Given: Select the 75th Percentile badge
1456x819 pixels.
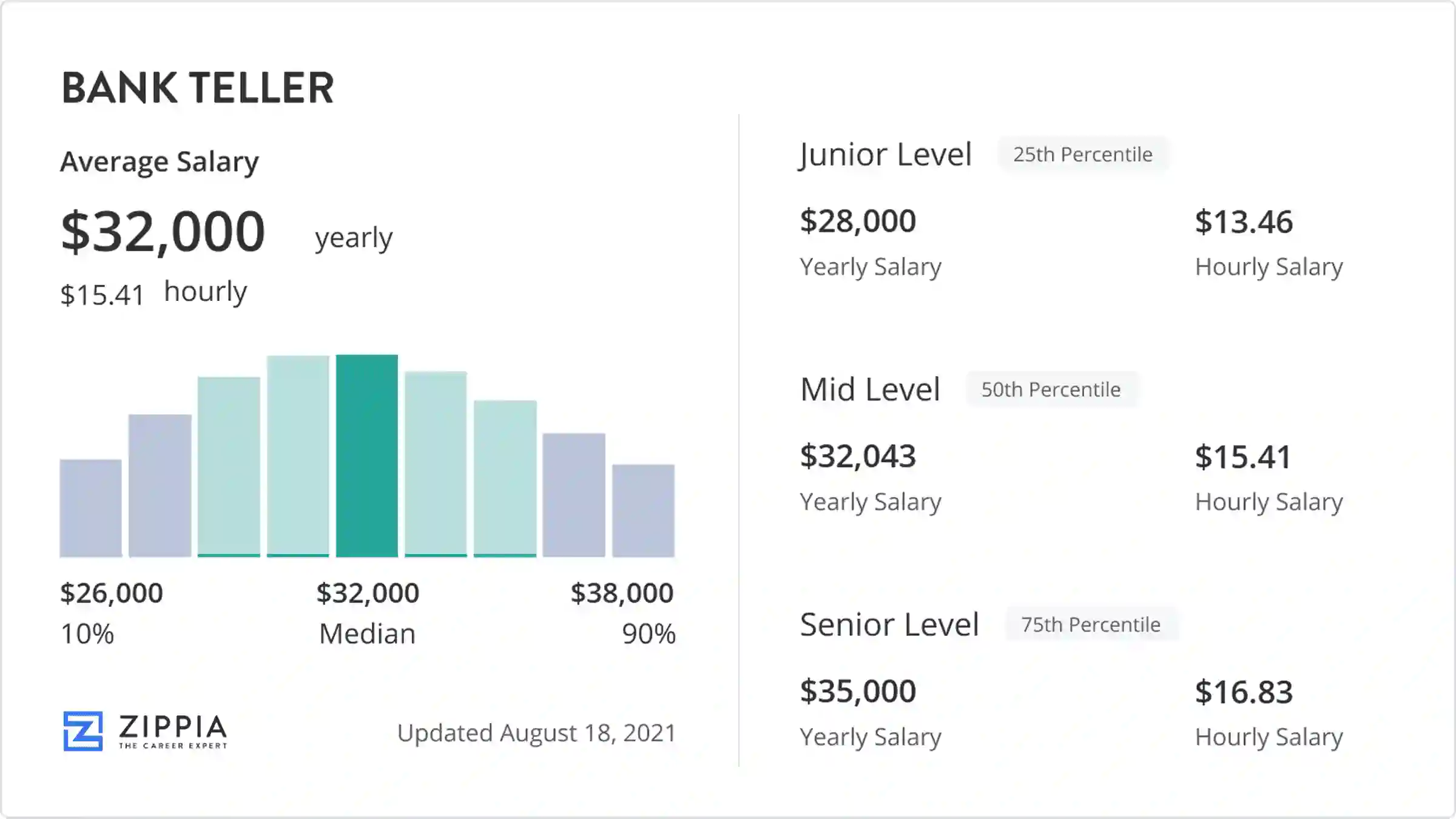Looking at the screenshot, I should [1091, 624].
